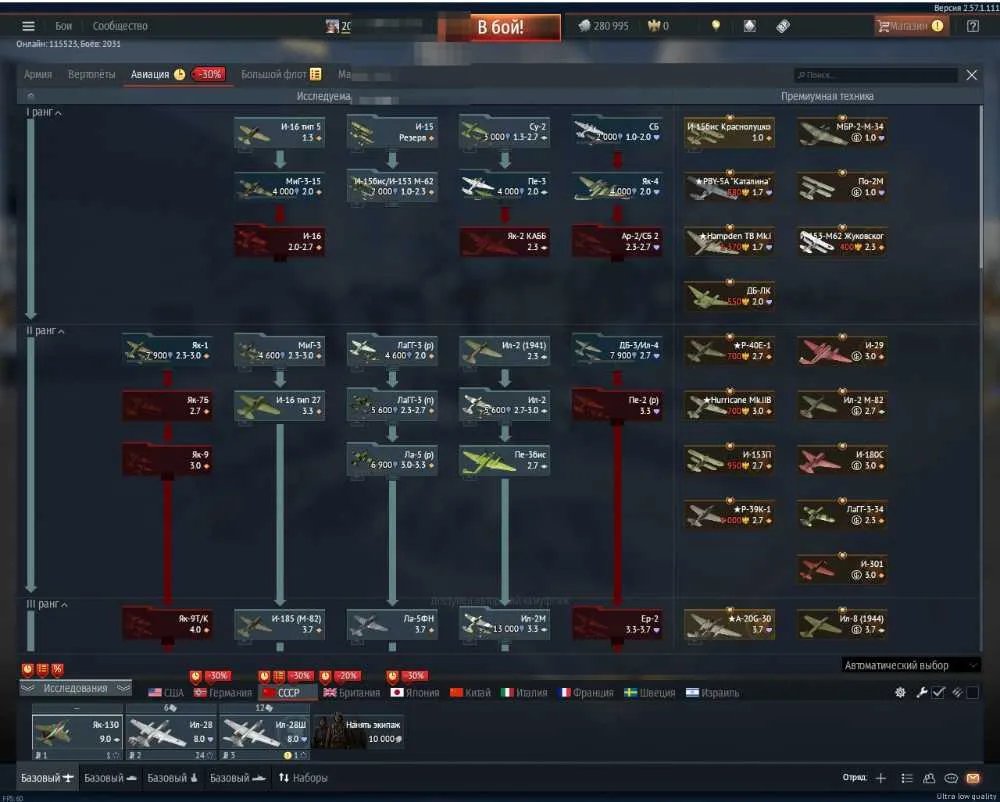Select the МиГ-3-15 aircraft card

(279, 186)
